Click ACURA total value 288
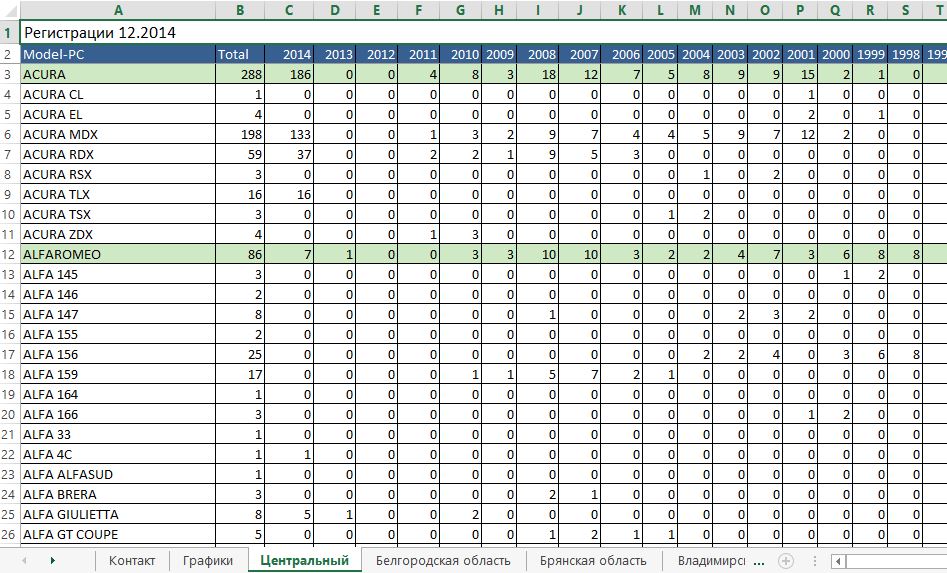The height and width of the screenshot is (573, 947). 240,74
